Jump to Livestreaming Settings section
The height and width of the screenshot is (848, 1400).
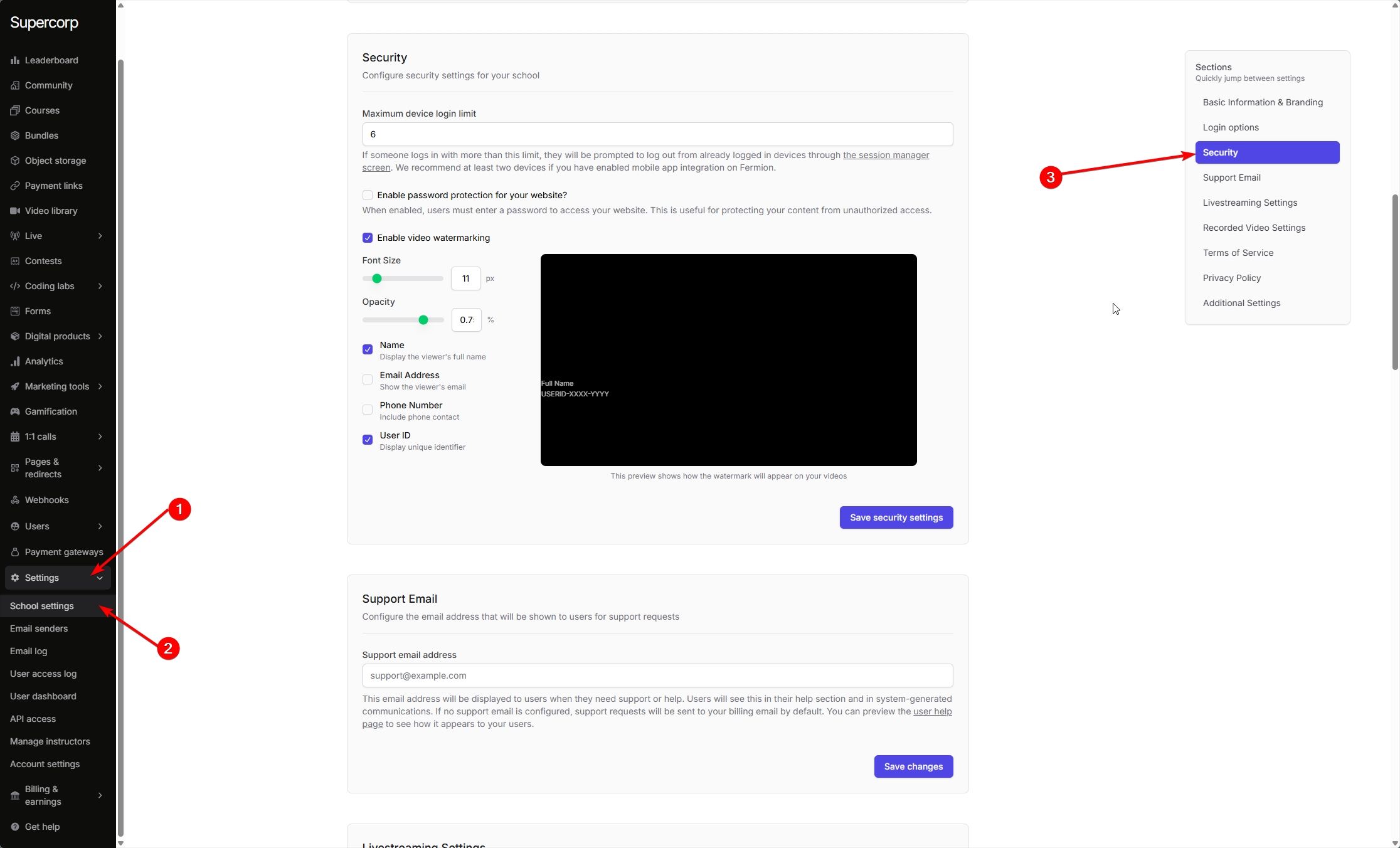click(x=1249, y=203)
